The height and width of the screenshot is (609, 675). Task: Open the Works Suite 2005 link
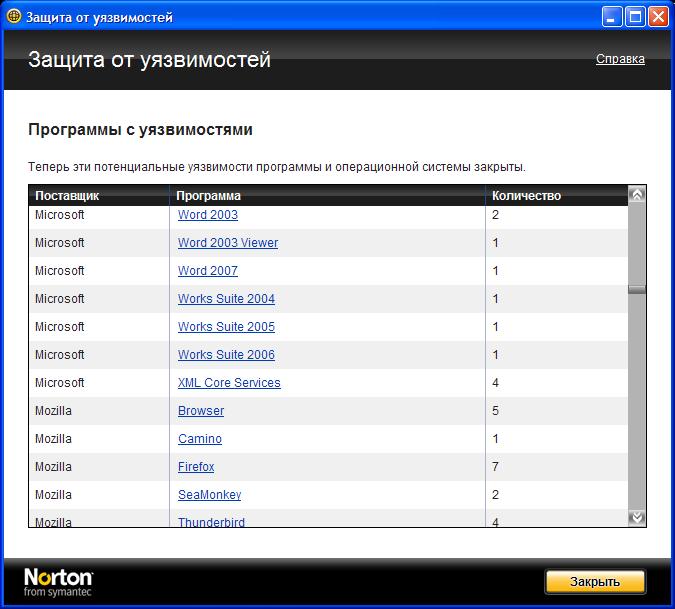[x=226, y=327]
